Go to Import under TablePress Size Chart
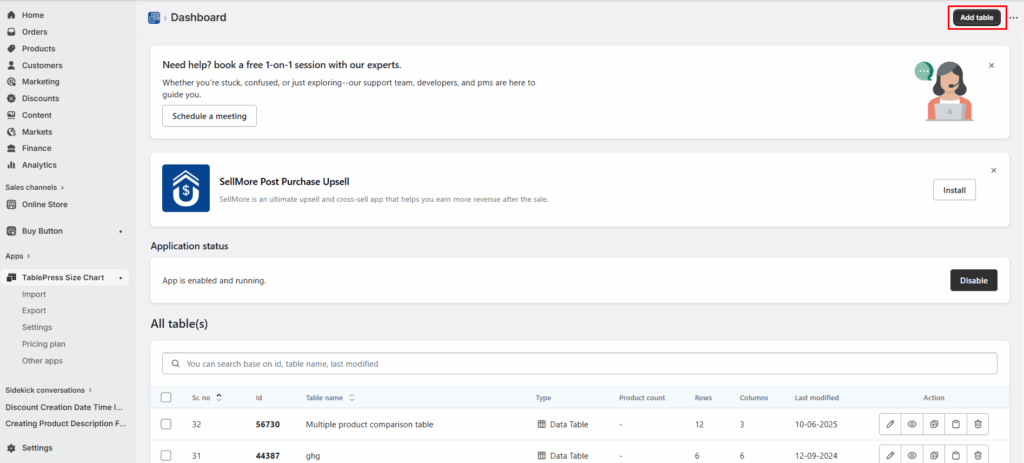The width and height of the screenshot is (1024, 463). click(x=34, y=294)
